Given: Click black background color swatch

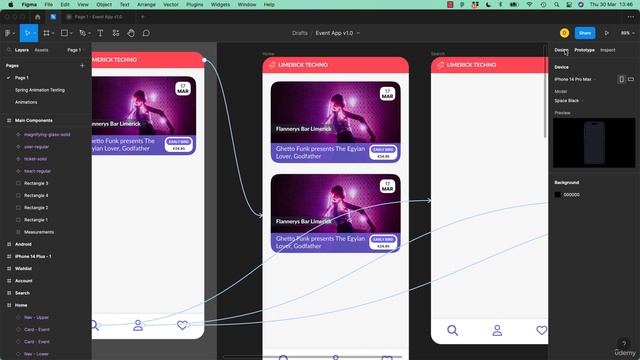Looking at the screenshot, I should click(558, 195).
